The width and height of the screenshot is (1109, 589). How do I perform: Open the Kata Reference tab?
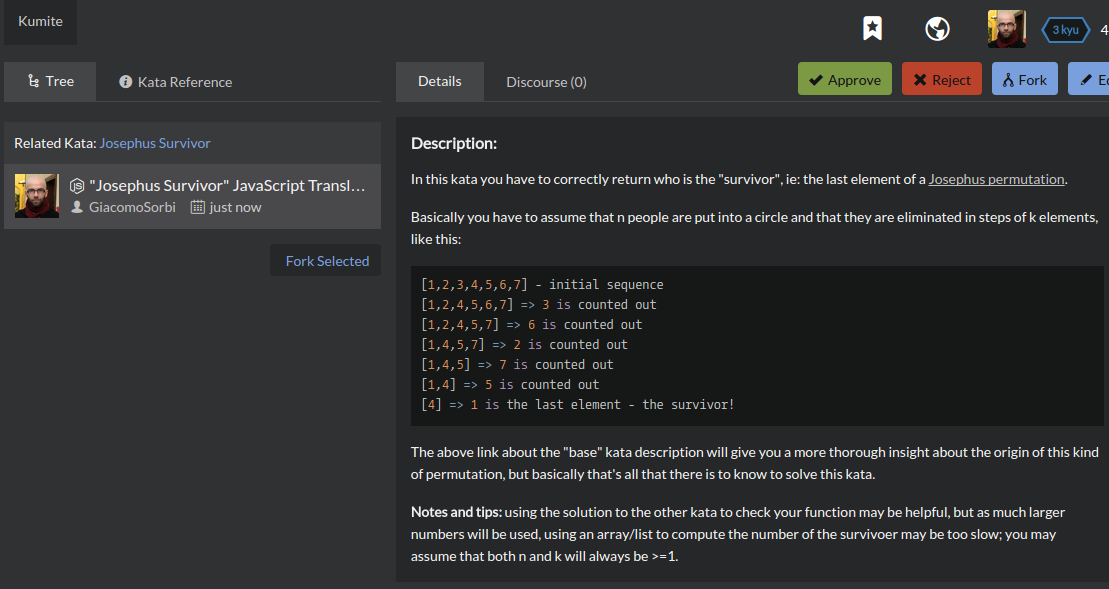coord(175,82)
